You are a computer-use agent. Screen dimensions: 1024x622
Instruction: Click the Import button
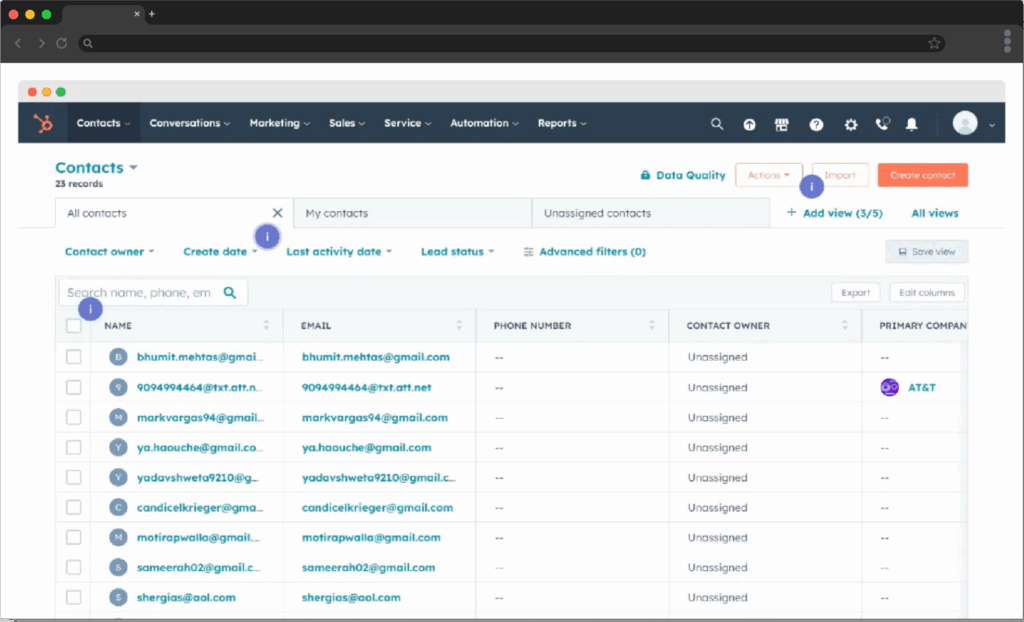pyautogui.click(x=840, y=175)
